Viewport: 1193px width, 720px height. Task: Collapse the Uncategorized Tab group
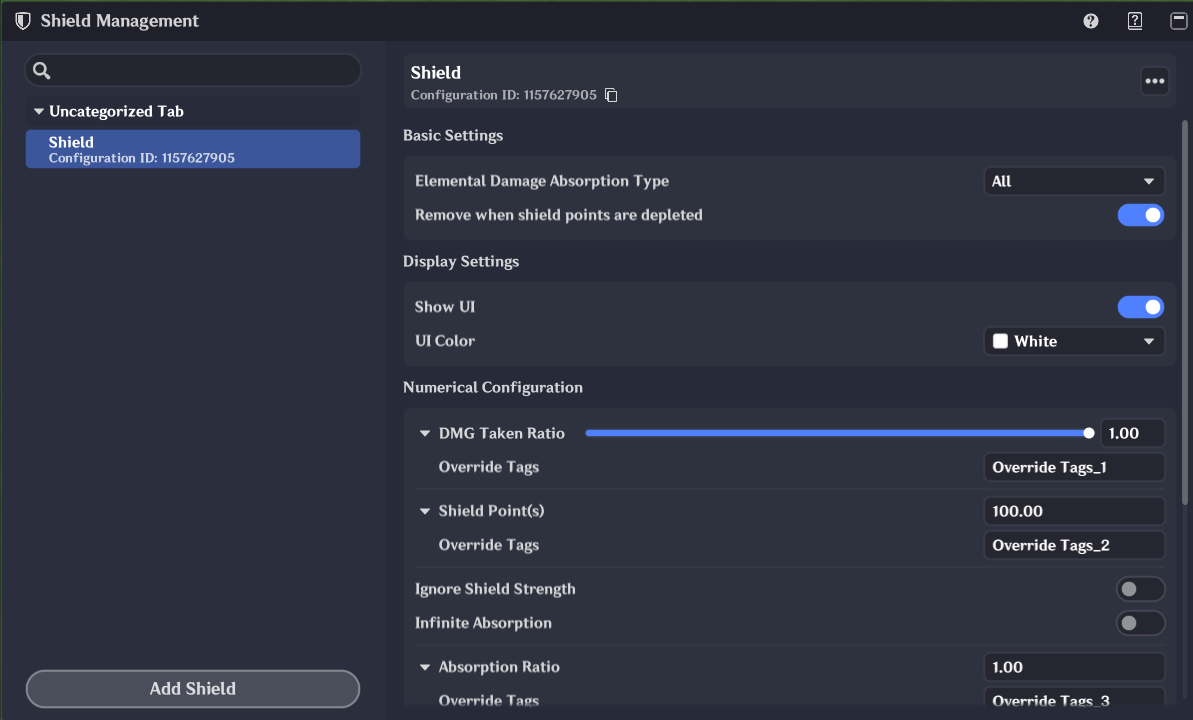pos(39,112)
